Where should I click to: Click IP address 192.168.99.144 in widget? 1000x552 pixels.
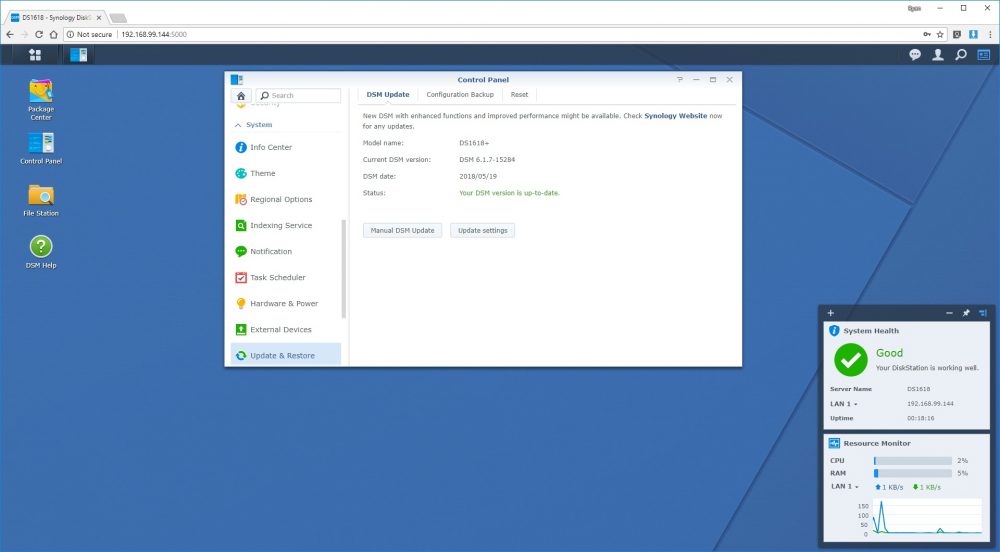click(x=930, y=404)
